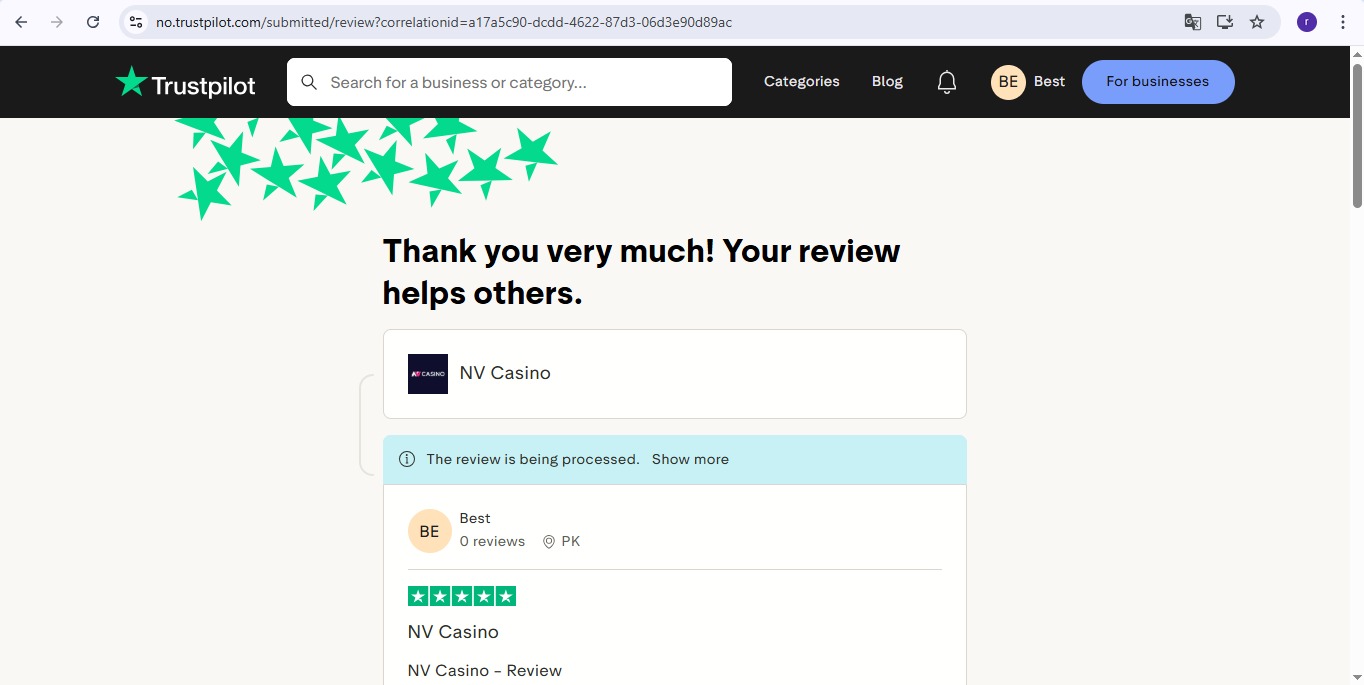Image resolution: width=1364 pixels, height=685 pixels.
Task: Go back with browser back arrow
Action: pos(21,22)
